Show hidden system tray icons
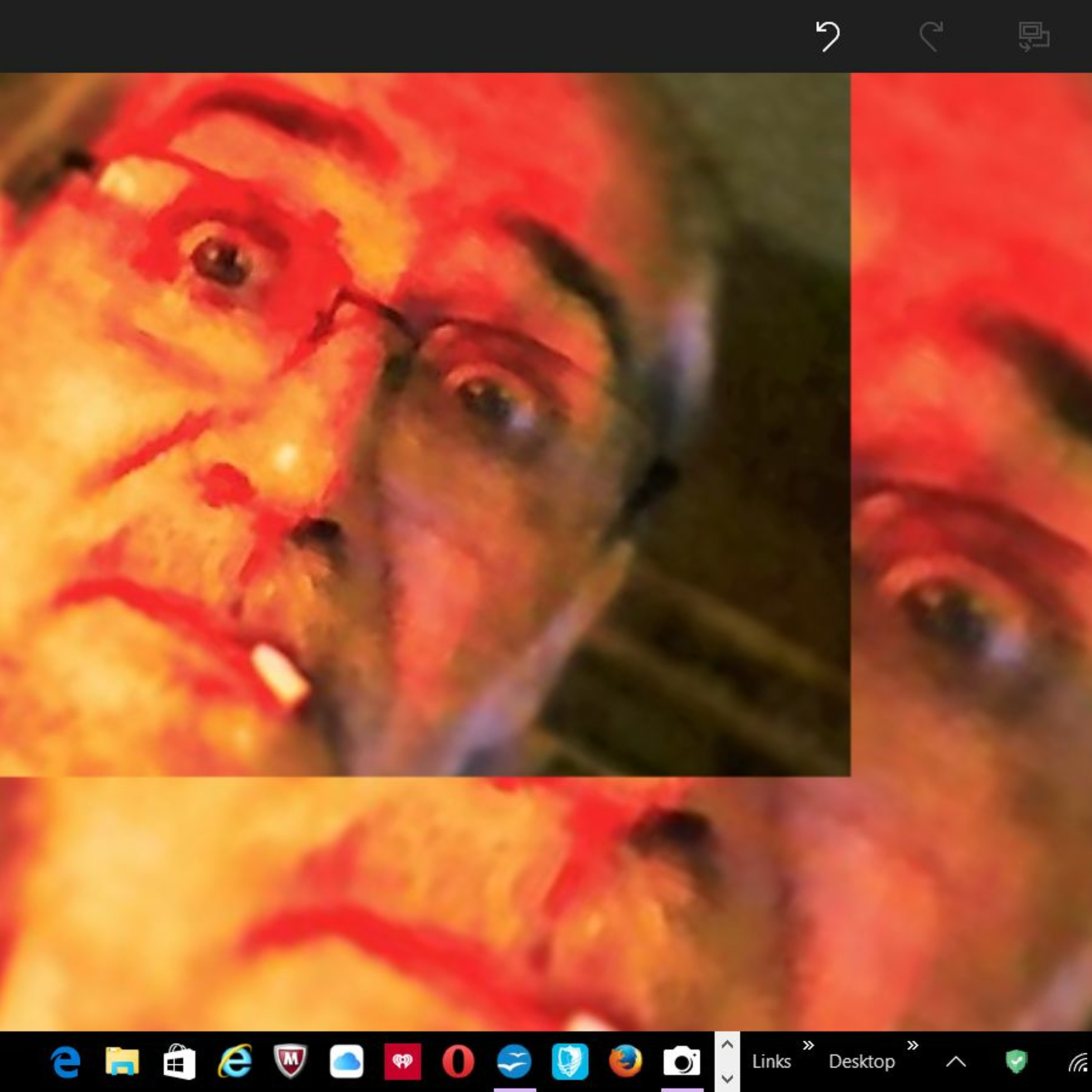 click(956, 1063)
